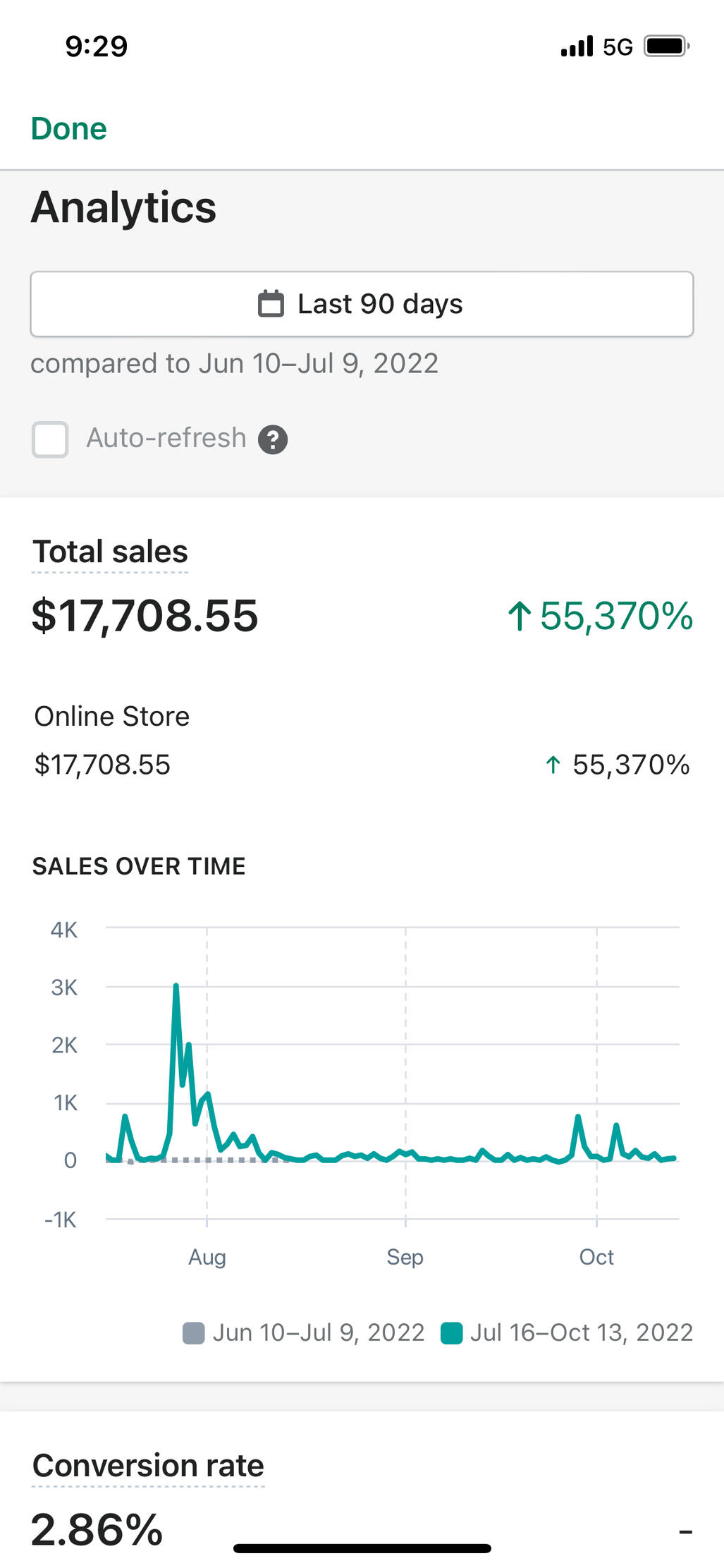This screenshot has width=724, height=1568.
Task: Tap the Jul 16–Oct 13, 2022 legend text
Action: [581, 1332]
